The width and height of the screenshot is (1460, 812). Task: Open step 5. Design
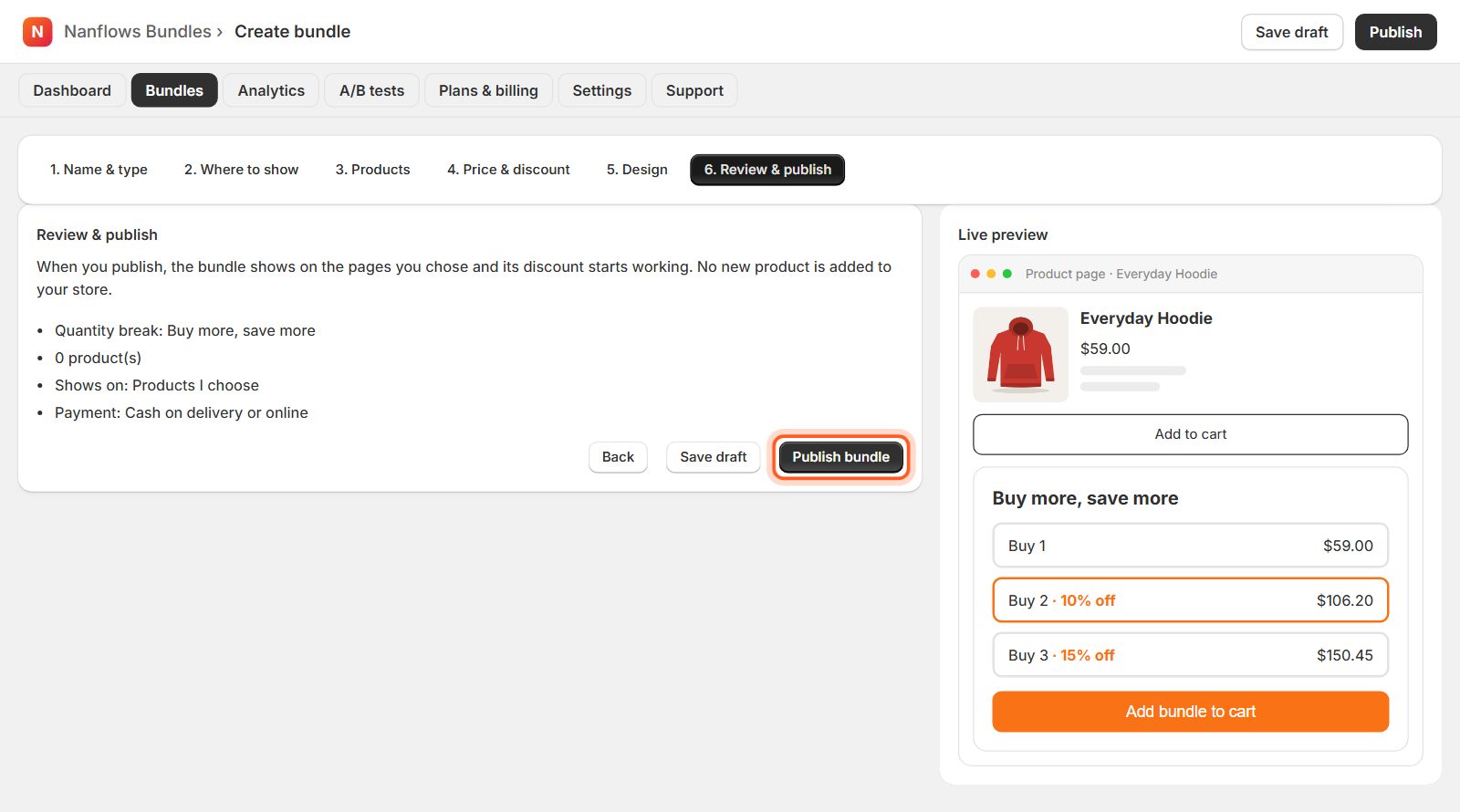637,170
